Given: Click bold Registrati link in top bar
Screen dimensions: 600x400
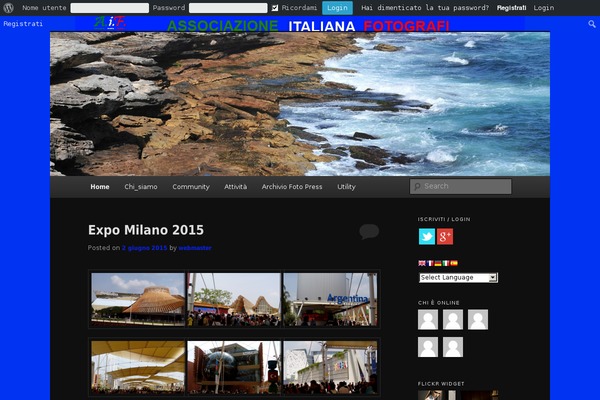Looking at the screenshot, I should (511, 8).
